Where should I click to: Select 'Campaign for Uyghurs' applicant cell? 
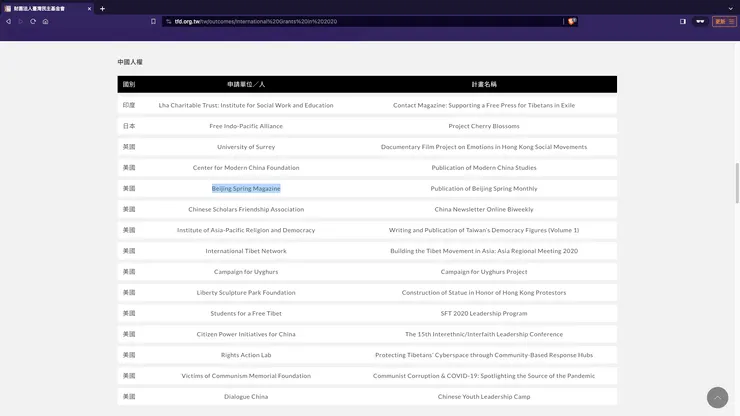246,272
